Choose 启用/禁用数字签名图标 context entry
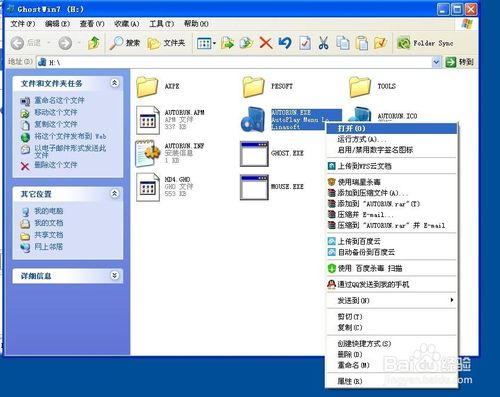The height and width of the screenshot is (397, 500). 391,150
